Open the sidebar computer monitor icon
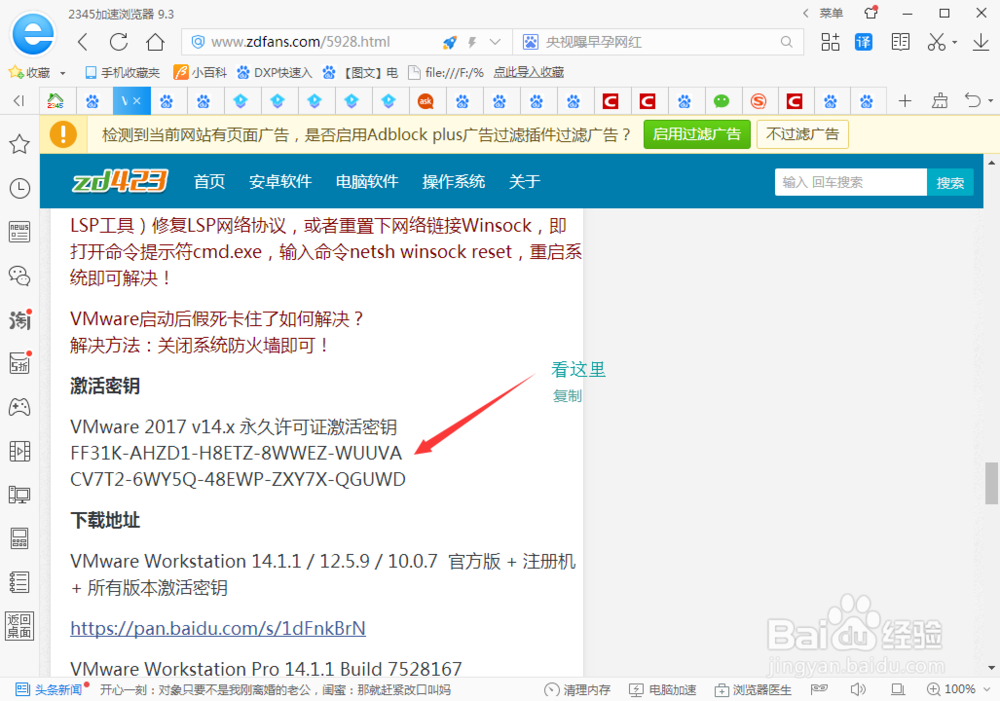1000x701 pixels. point(19,495)
